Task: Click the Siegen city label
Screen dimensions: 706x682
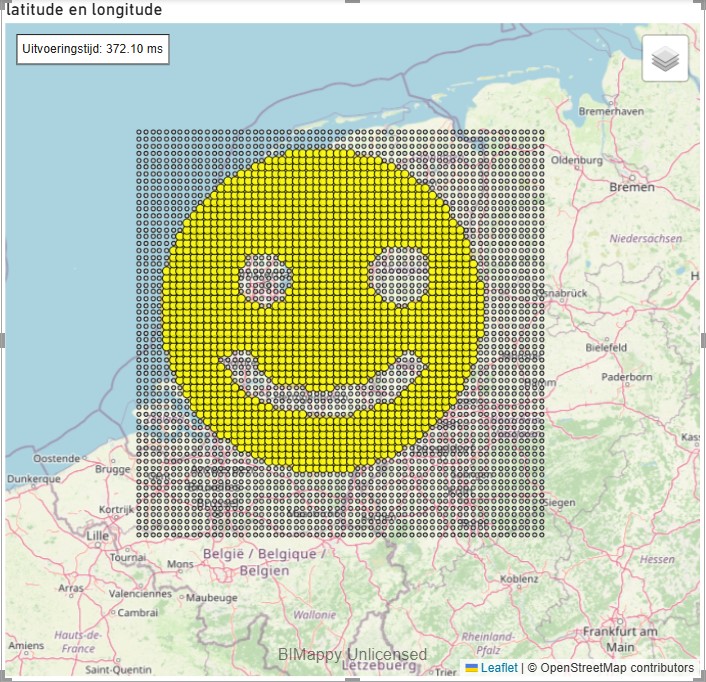Action: [x=560, y=502]
